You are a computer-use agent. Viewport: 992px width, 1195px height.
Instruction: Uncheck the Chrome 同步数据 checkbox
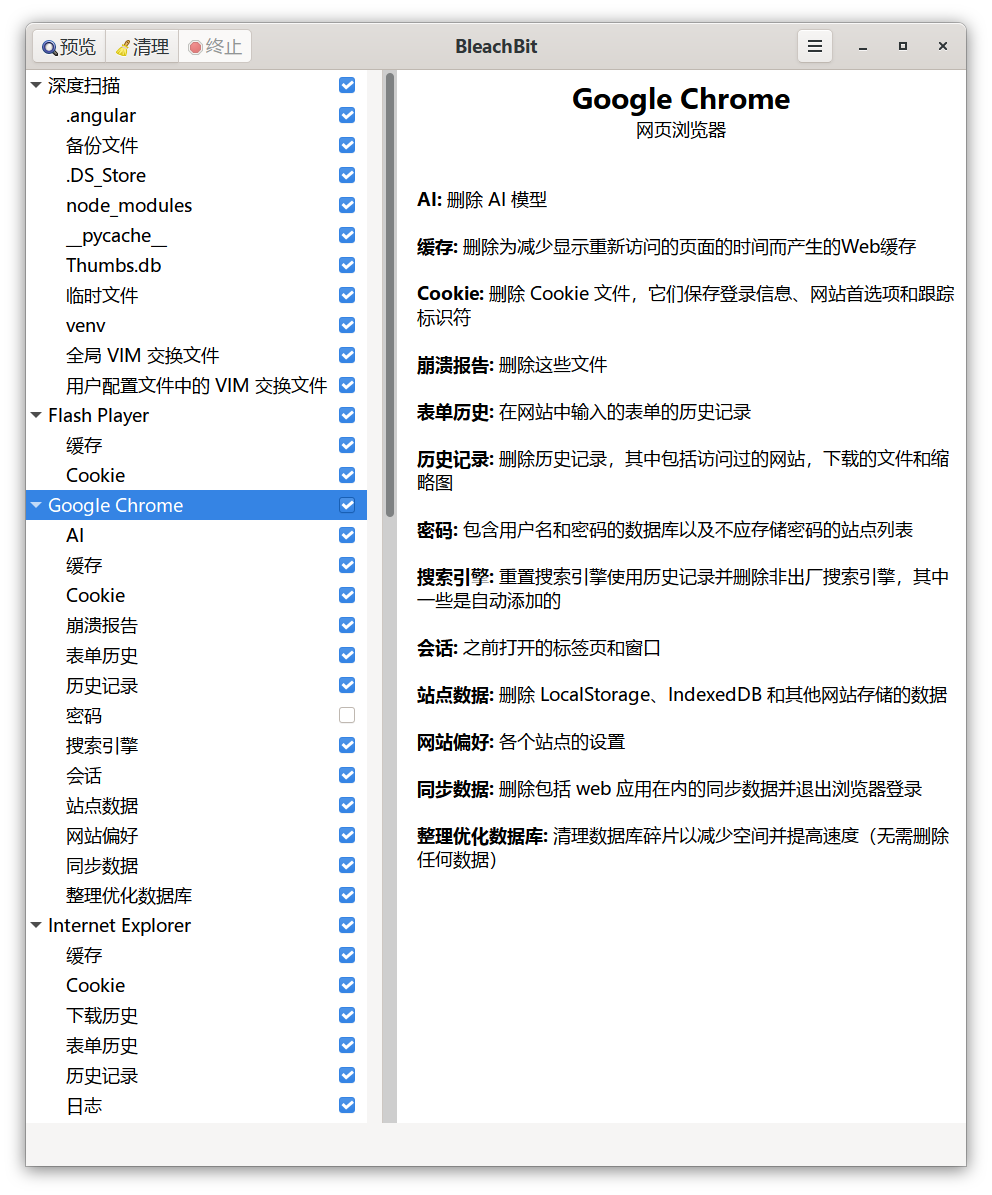[x=347, y=865]
